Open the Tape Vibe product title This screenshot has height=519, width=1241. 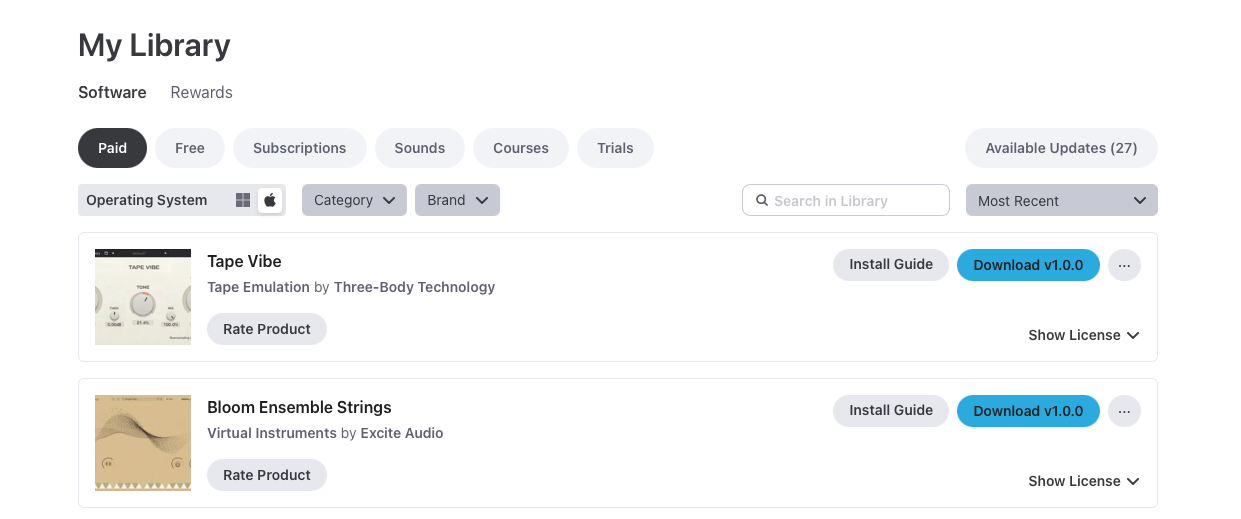pos(244,261)
